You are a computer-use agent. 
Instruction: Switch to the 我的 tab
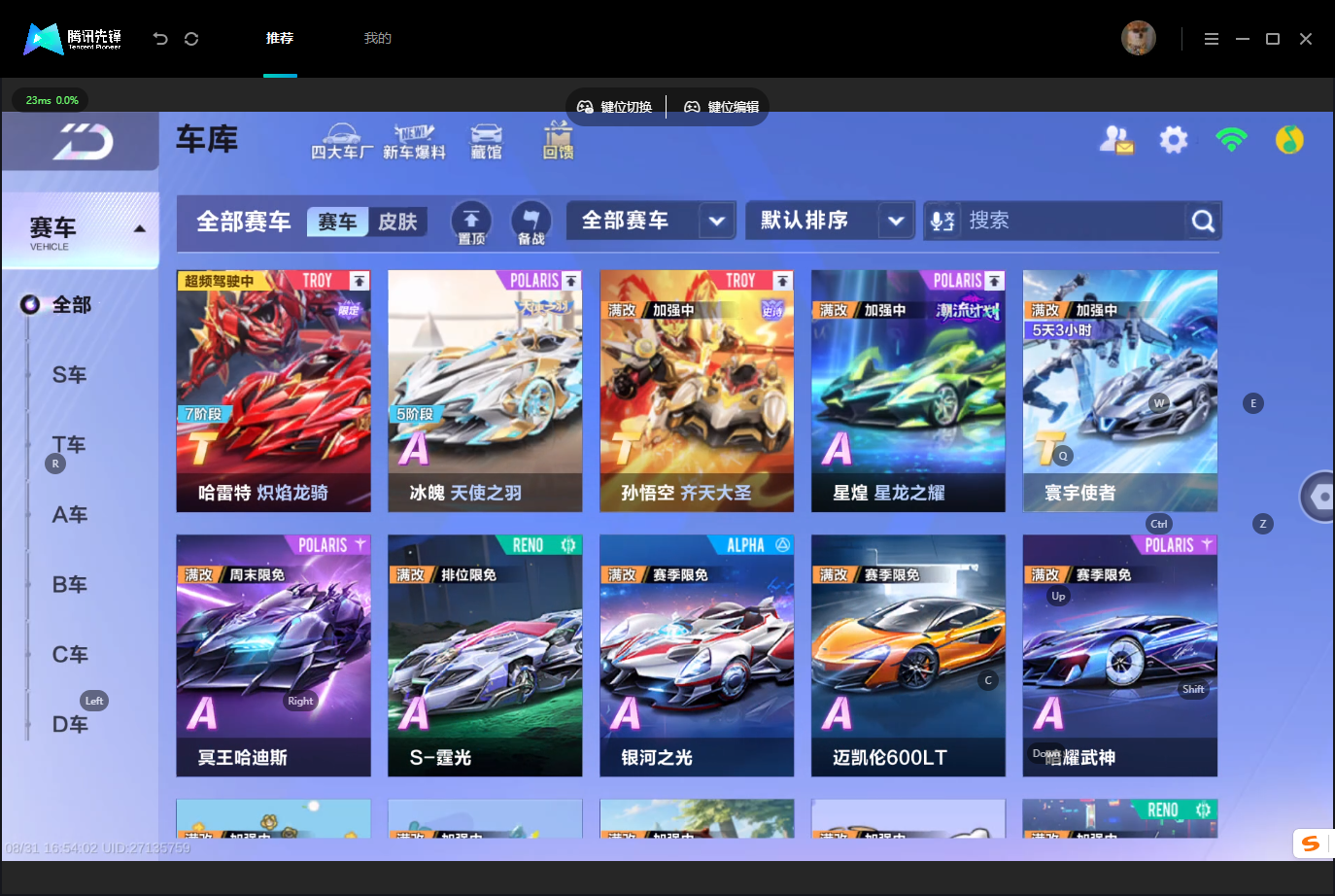coord(378,38)
